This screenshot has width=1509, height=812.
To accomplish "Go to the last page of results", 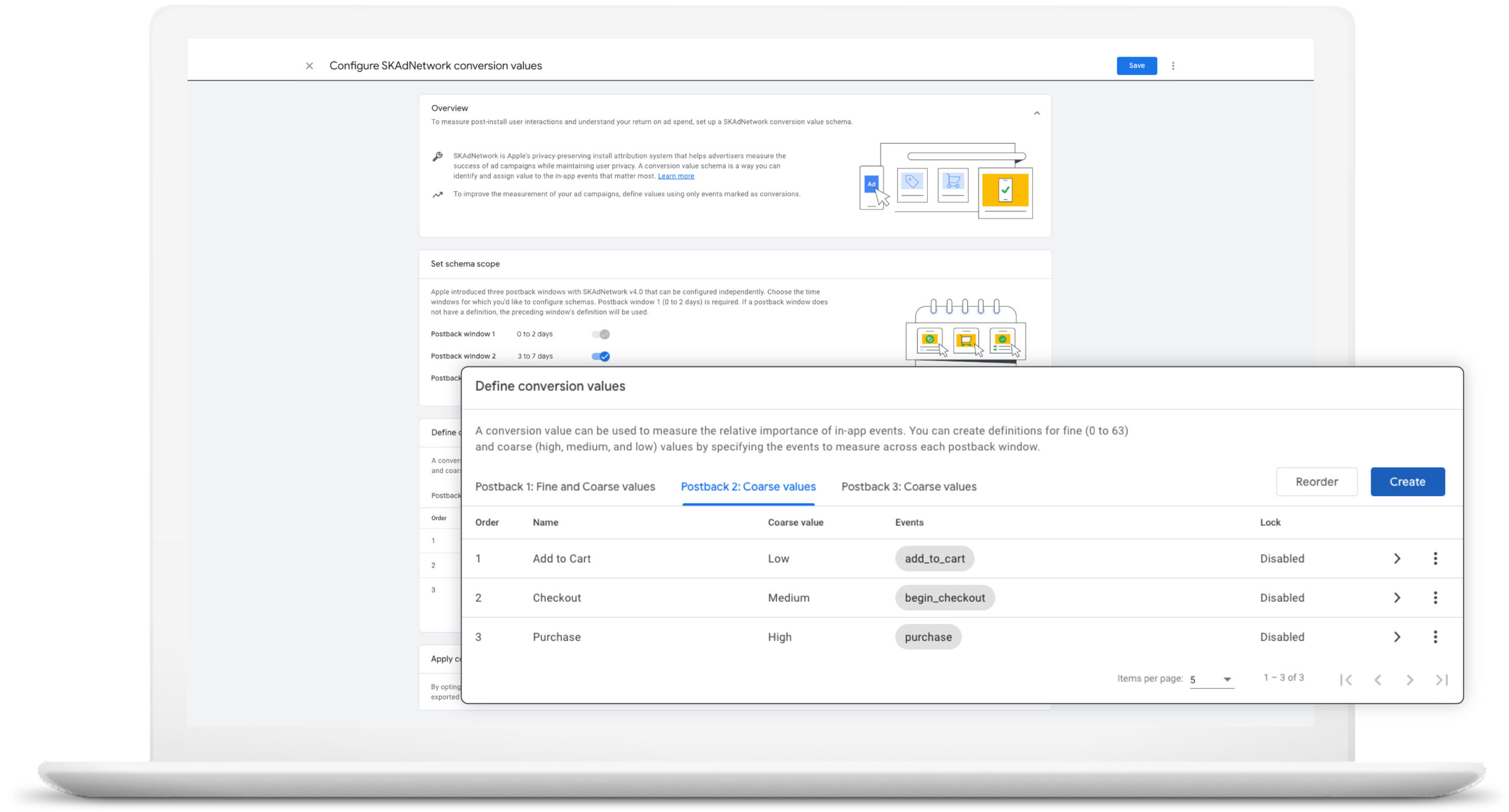I will (x=1441, y=679).
